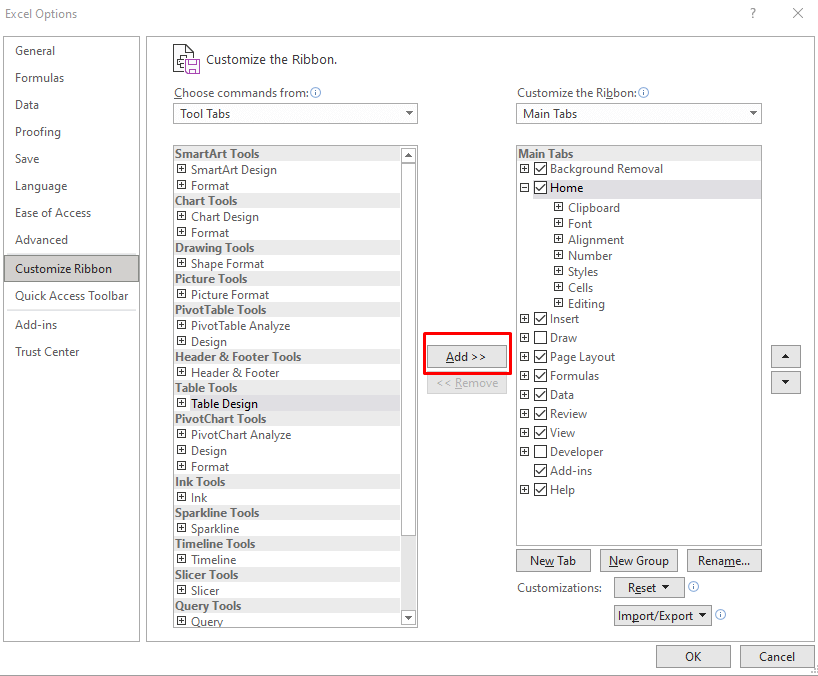The height and width of the screenshot is (676, 818).
Task: Uncheck the Page Layout checkbox
Action: (x=540, y=357)
